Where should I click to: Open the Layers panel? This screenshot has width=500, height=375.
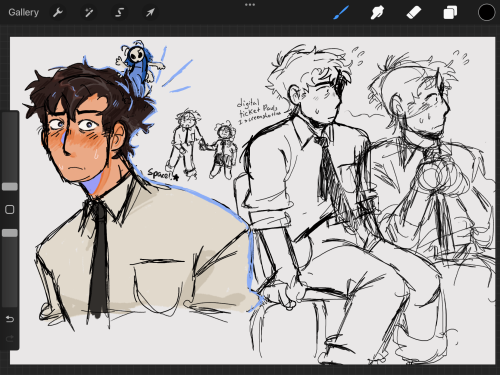450,13
